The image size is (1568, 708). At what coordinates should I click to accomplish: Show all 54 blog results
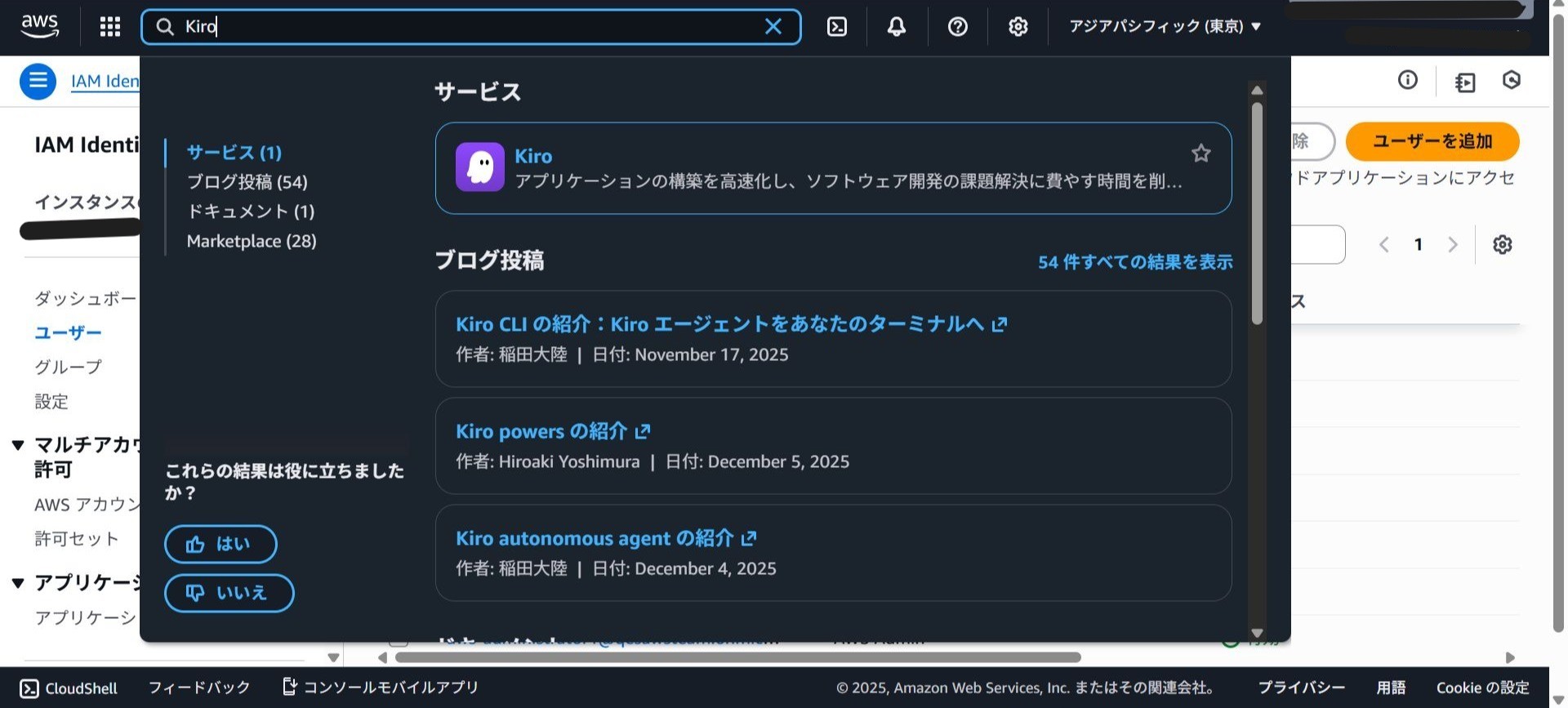[1135, 262]
